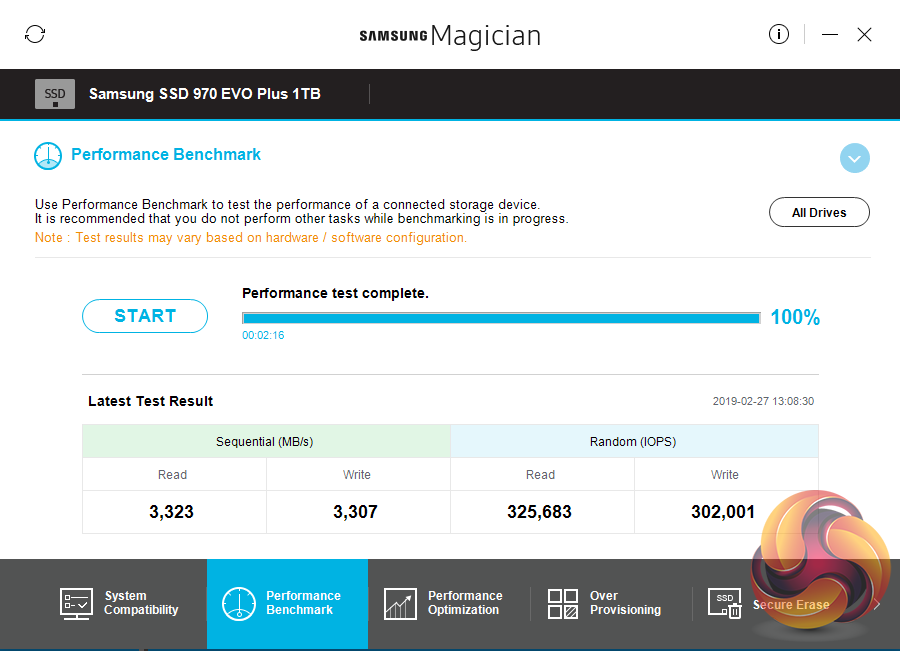Viewport: 901px width, 653px height.
Task: Click the Secure Erase SSD trash icon
Action: 724,603
